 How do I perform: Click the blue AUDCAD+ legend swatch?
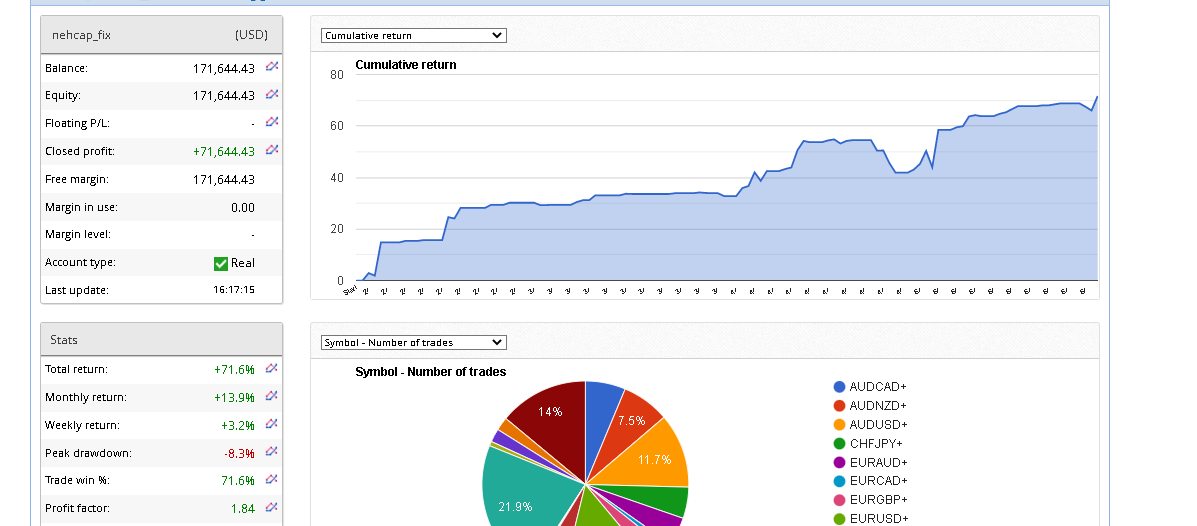[x=839, y=387]
